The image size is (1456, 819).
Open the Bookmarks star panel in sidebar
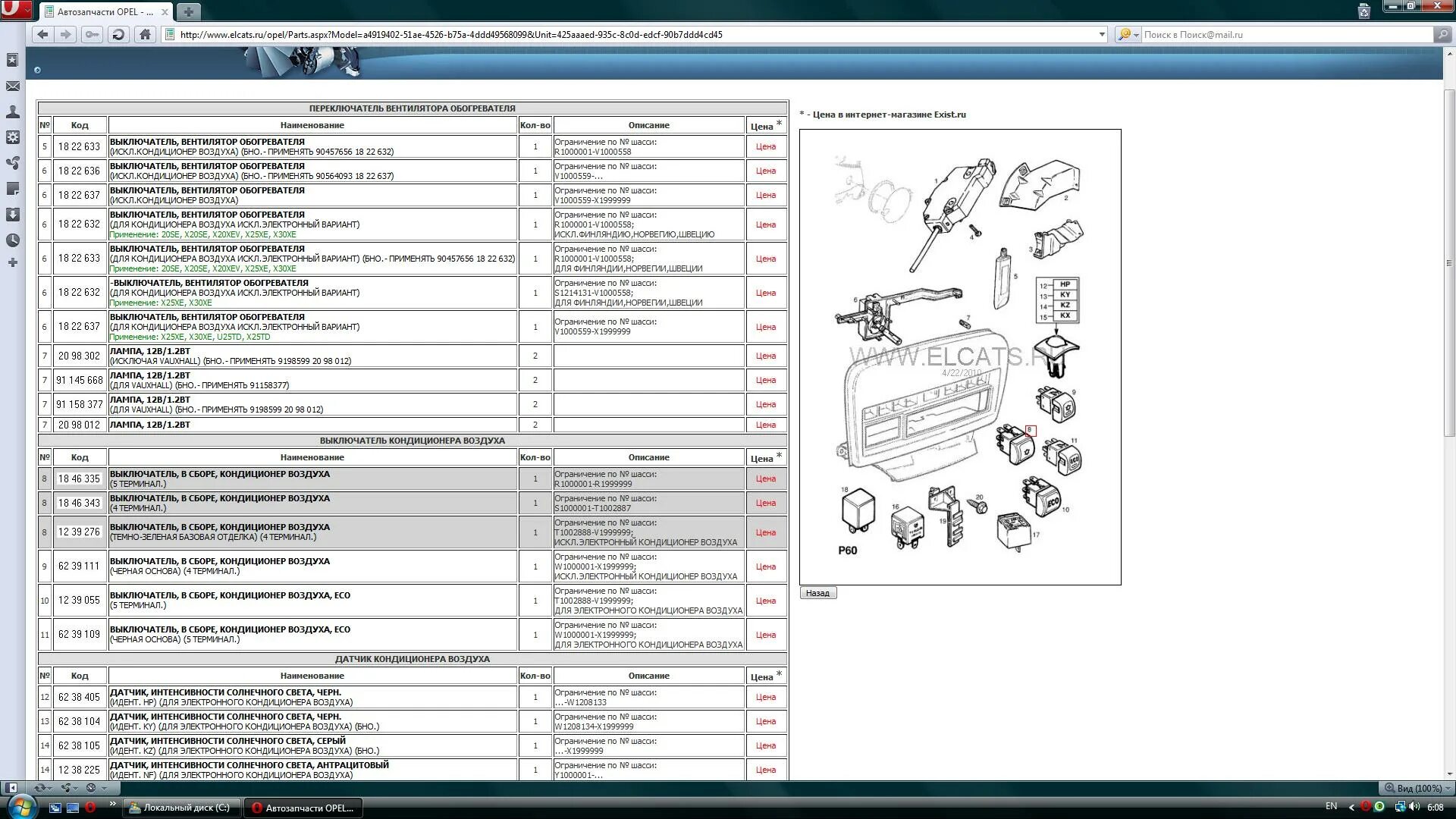[x=12, y=60]
